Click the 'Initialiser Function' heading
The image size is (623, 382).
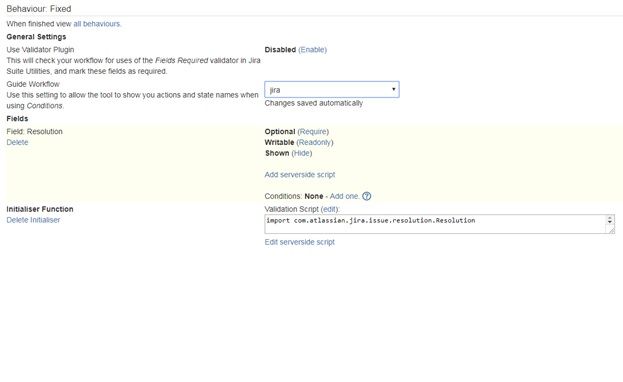(40, 209)
